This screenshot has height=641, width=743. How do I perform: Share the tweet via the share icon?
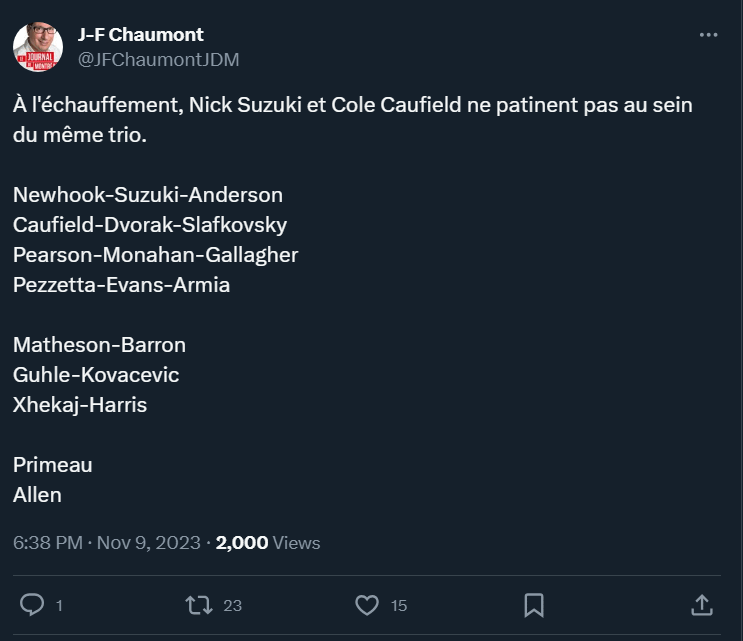coord(702,604)
